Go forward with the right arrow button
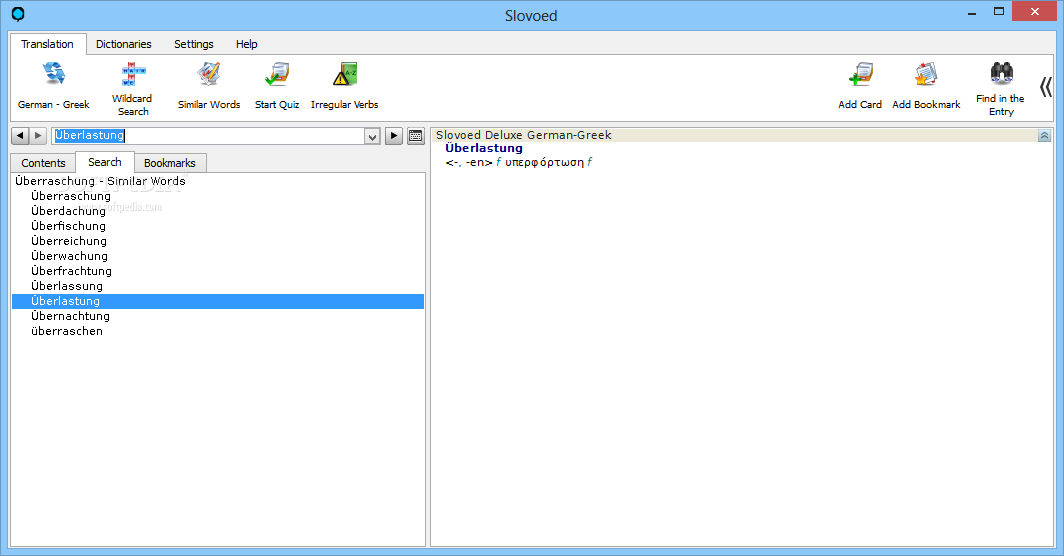The image size is (1064, 556). pos(38,136)
